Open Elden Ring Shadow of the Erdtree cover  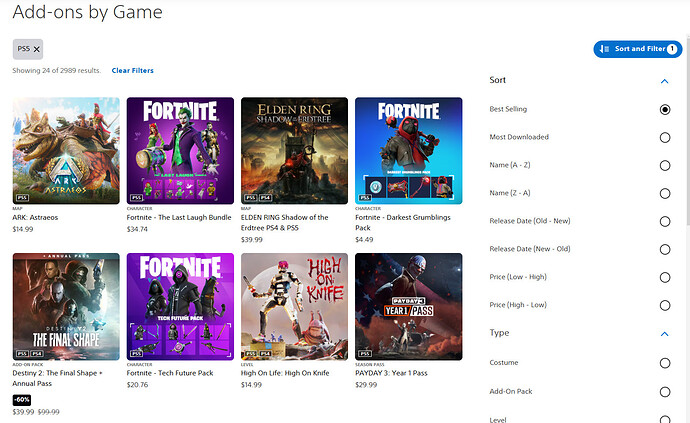tap(294, 151)
